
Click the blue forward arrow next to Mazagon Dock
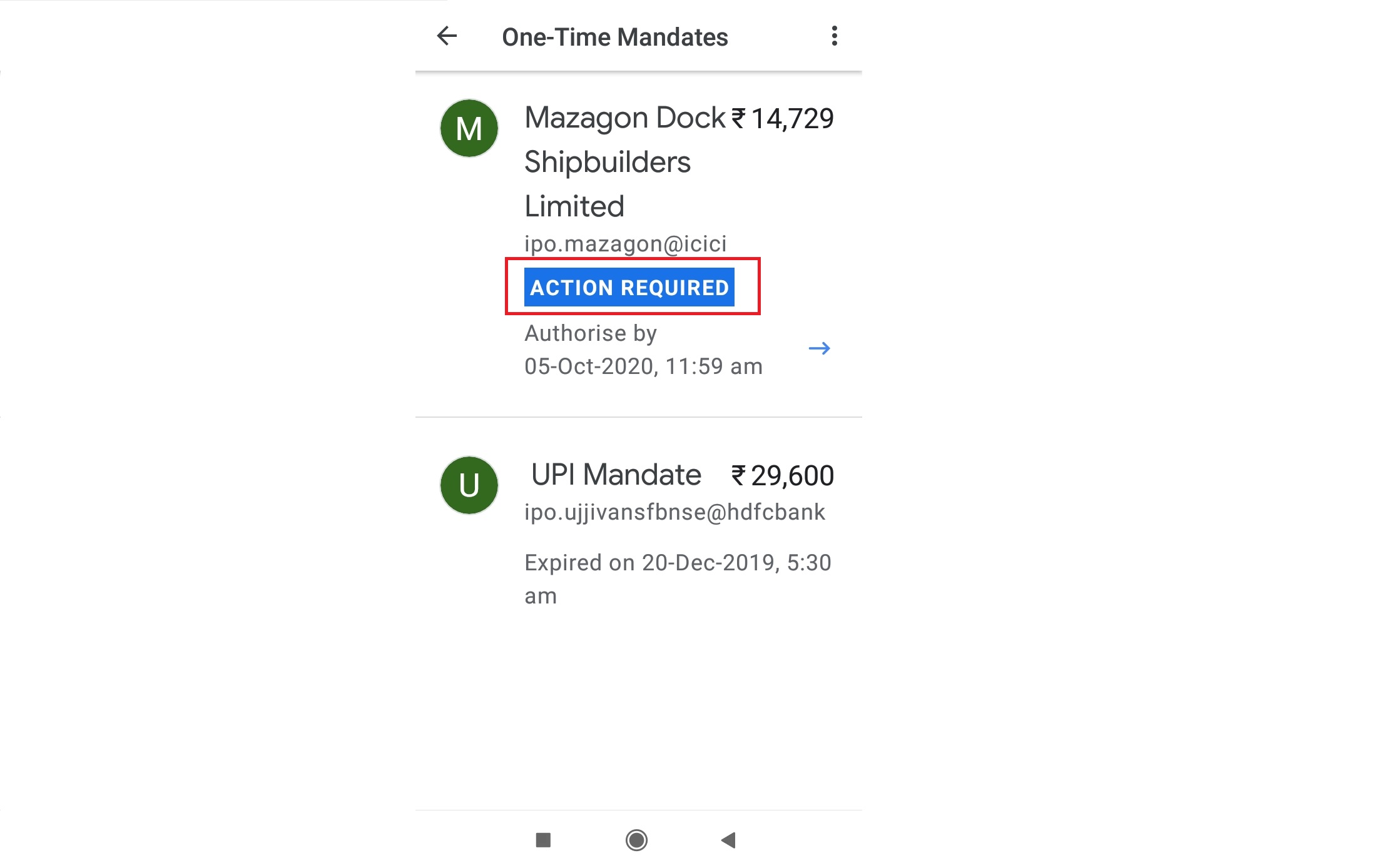[820, 348]
